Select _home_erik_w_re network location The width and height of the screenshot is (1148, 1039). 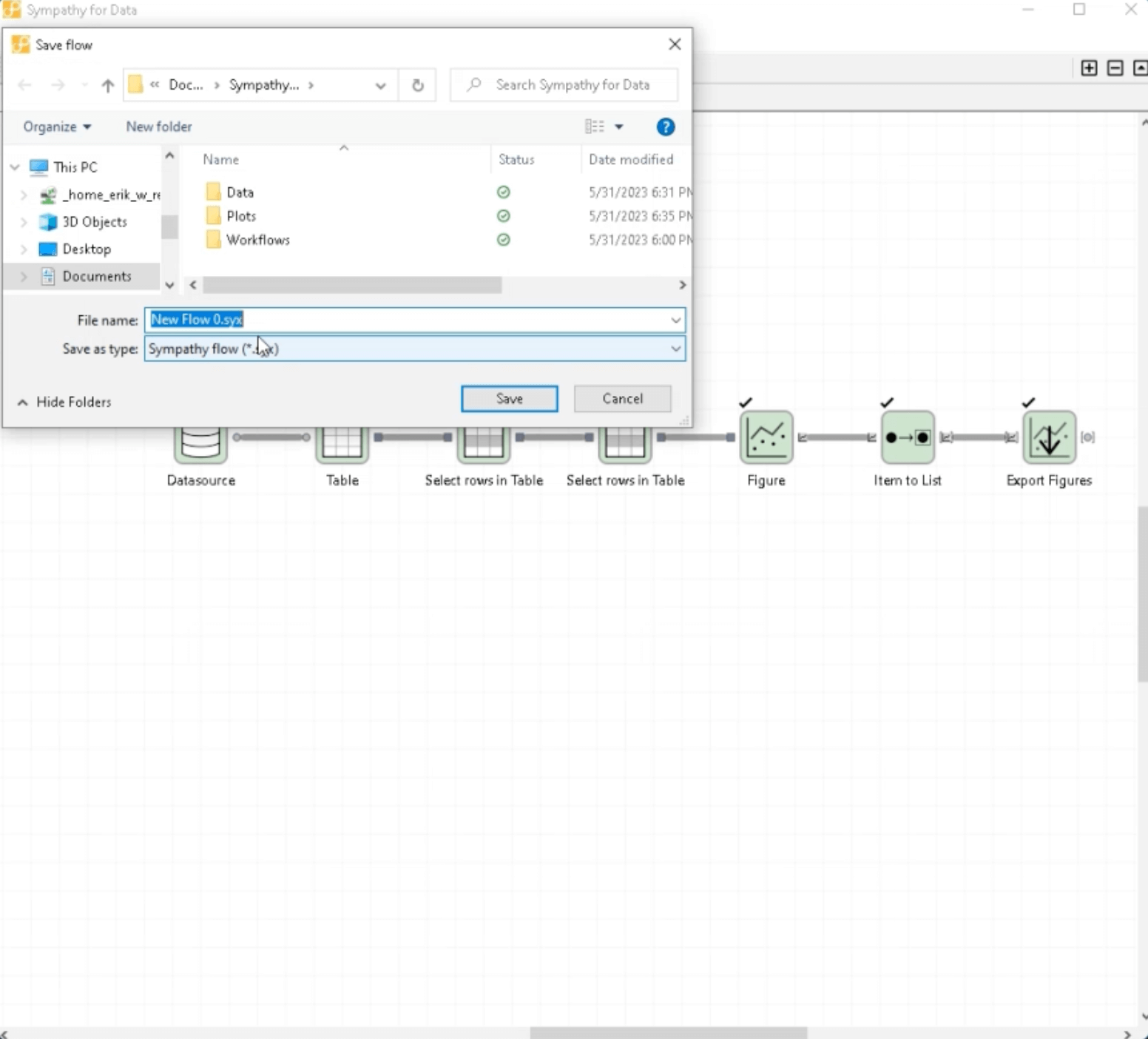pyautogui.click(x=111, y=195)
